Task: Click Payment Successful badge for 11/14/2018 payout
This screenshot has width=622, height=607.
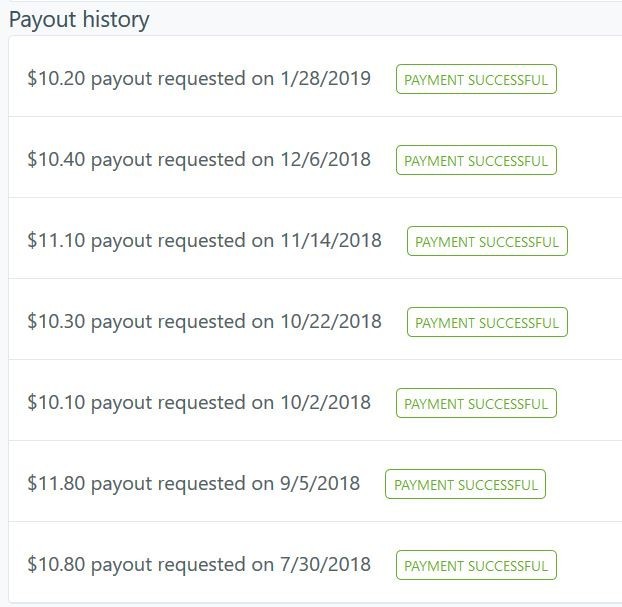Action: click(x=487, y=241)
